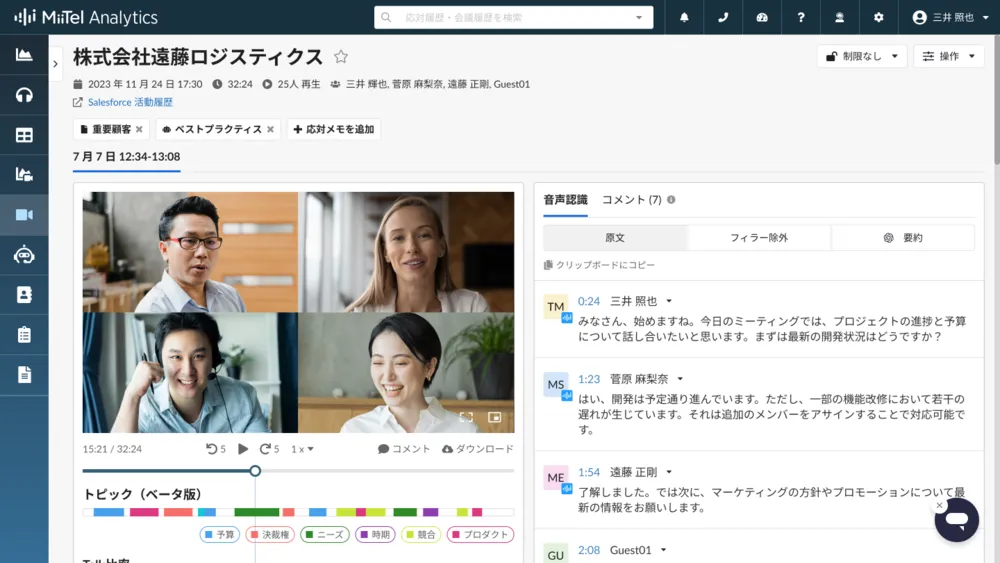This screenshot has height=563, width=1000.
Task: Toggle the ニーズ topic filter
Action: [x=323, y=535]
